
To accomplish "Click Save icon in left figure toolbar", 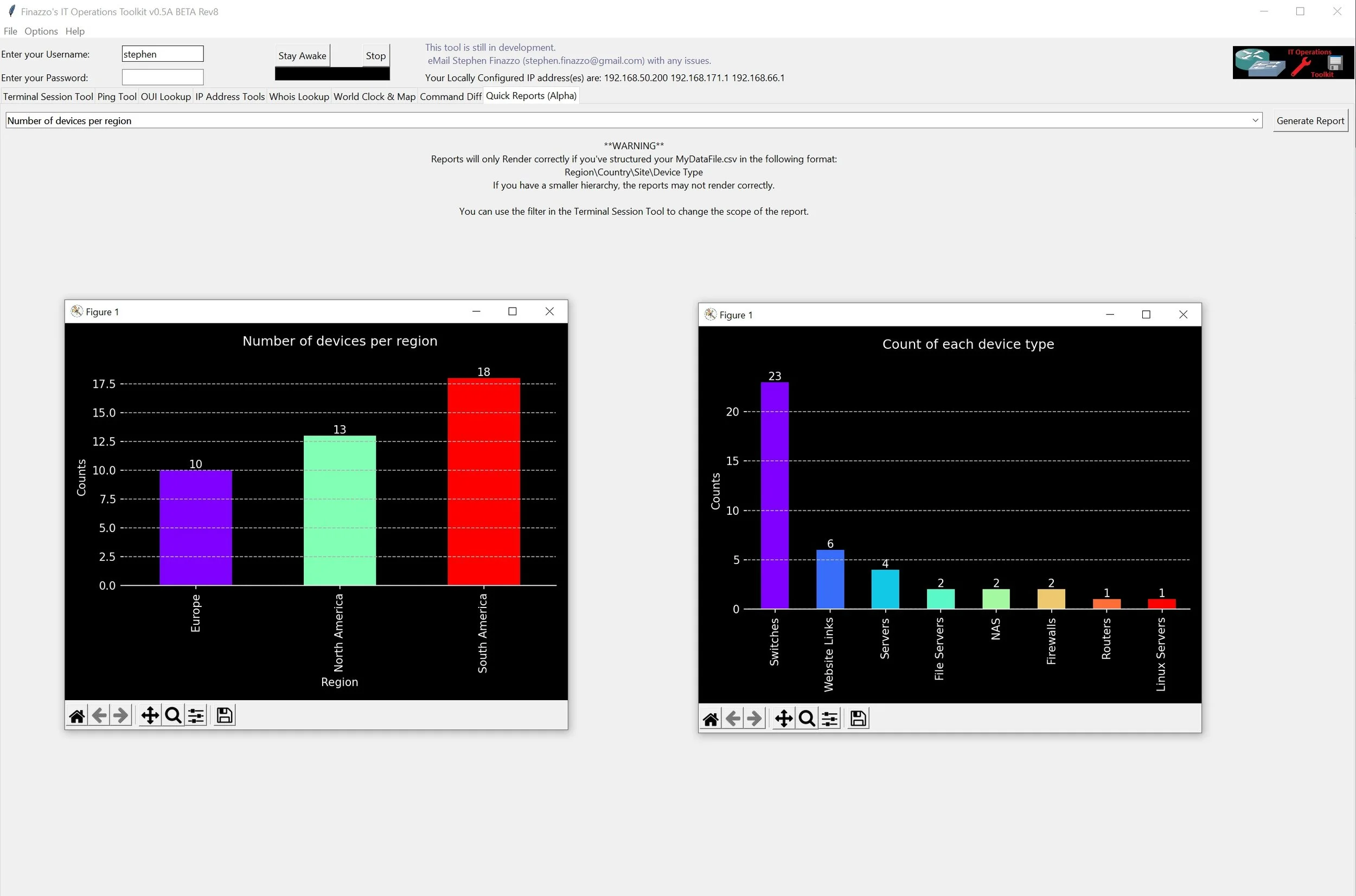I will tap(225, 715).
